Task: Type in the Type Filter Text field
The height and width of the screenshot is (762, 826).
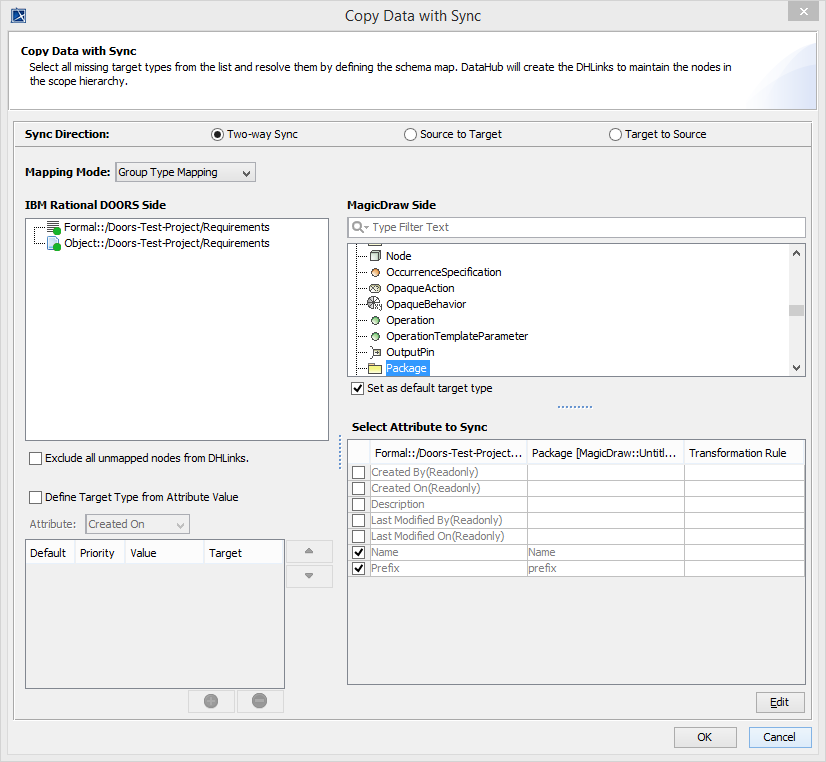Action: pyautogui.click(x=585, y=227)
